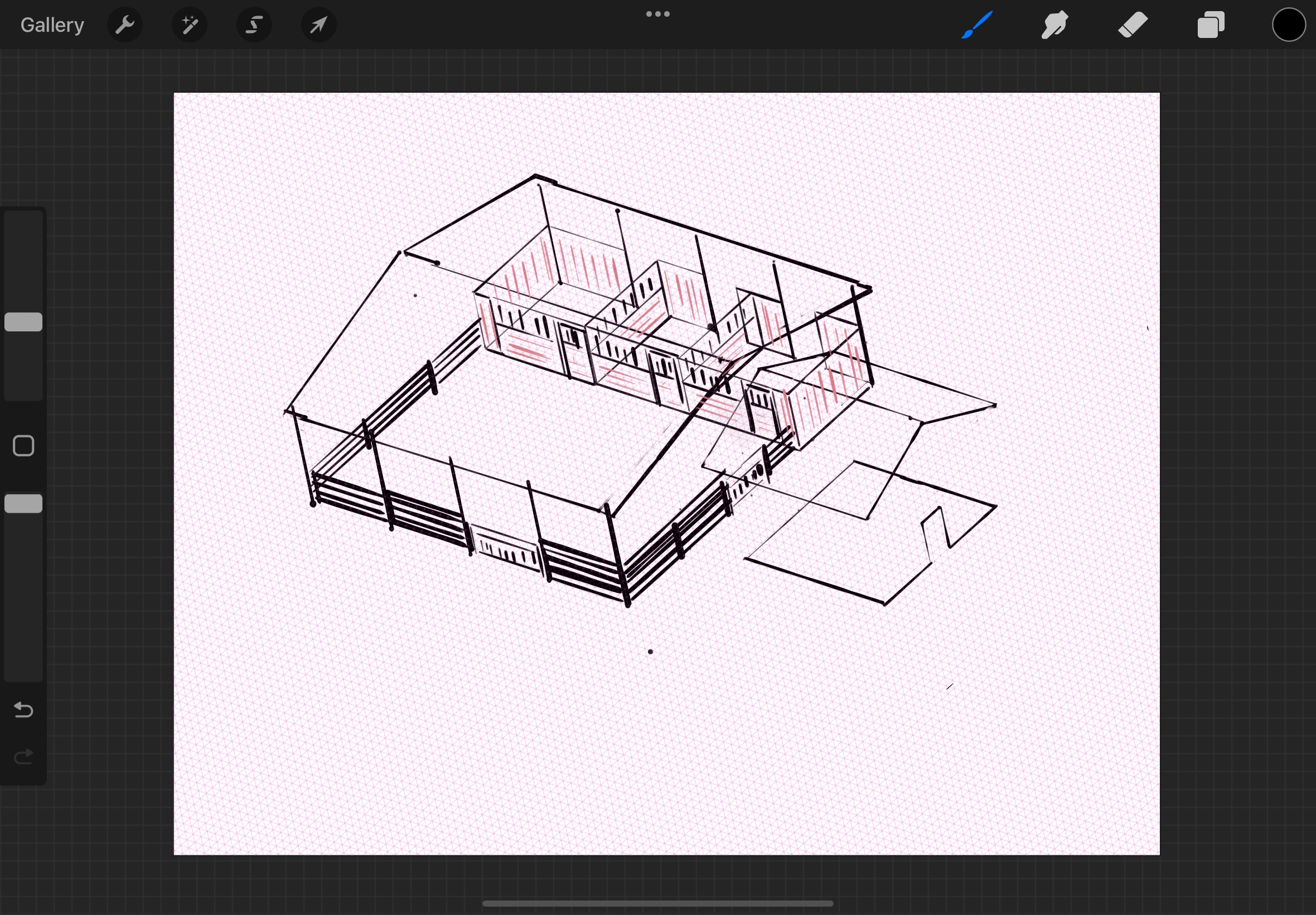Click the isolated dot below the drawing
The height and width of the screenshot is (915, 1316).
coord(650,652)
